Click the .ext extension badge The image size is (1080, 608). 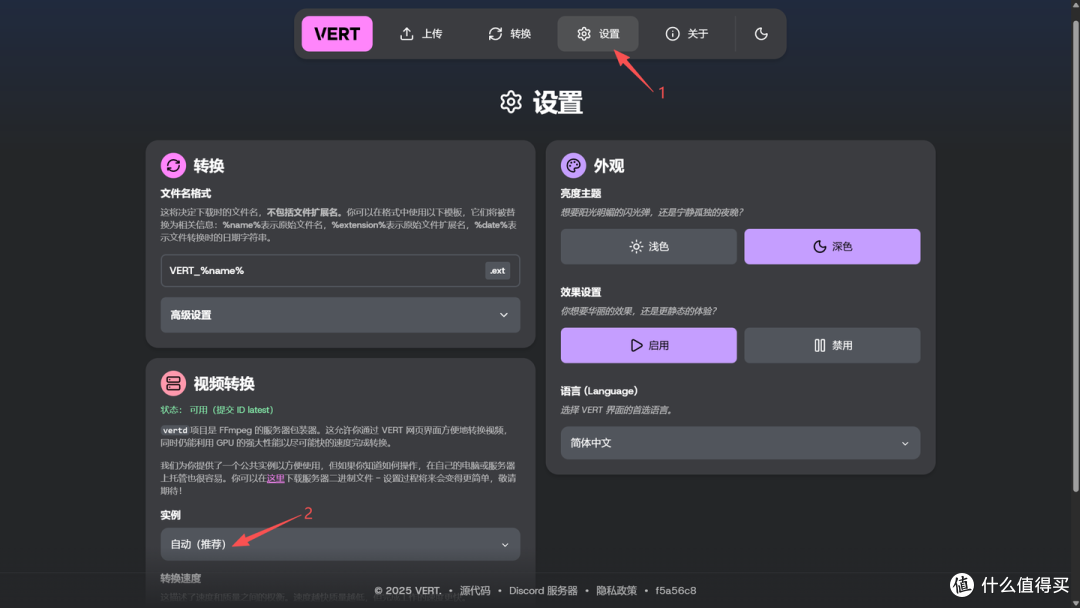[x=497, y=271]
